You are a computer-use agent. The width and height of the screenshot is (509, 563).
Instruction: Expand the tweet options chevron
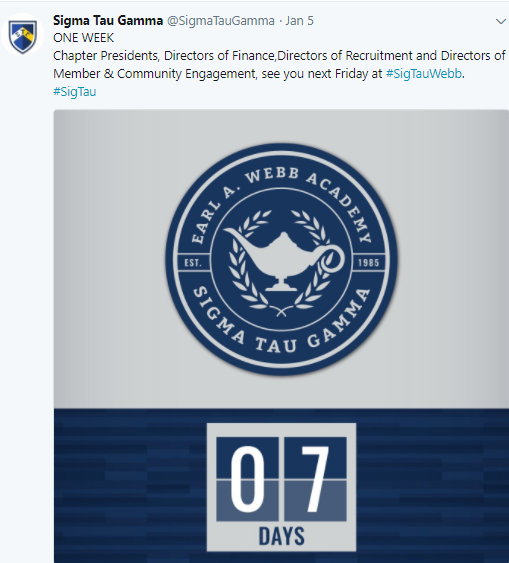click(x=500, y=22)
